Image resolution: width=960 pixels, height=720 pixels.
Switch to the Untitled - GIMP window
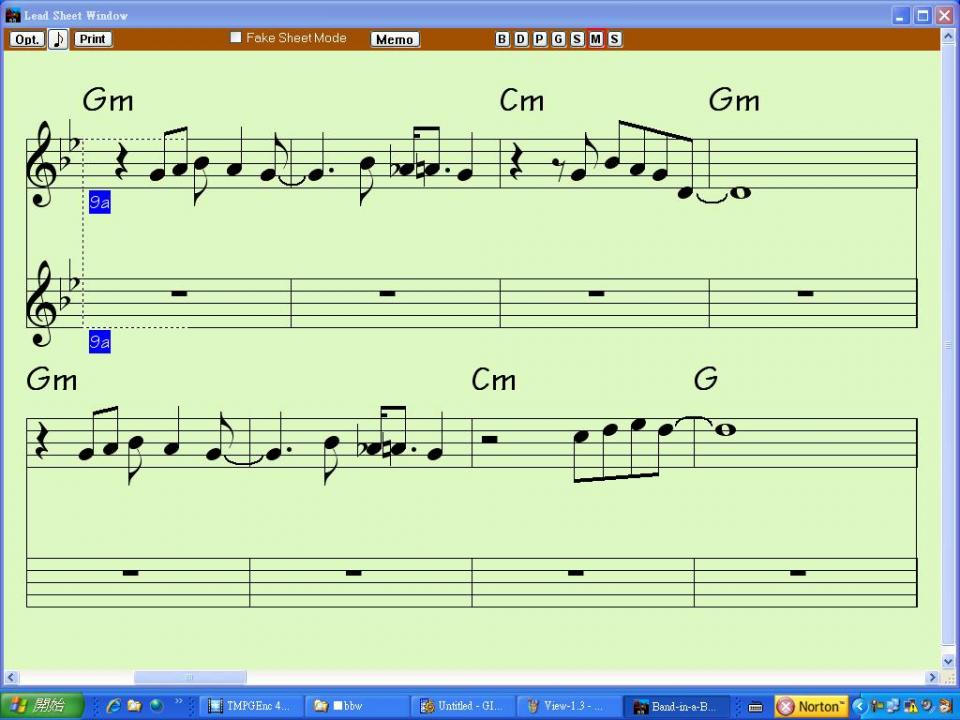pos(461,706)
